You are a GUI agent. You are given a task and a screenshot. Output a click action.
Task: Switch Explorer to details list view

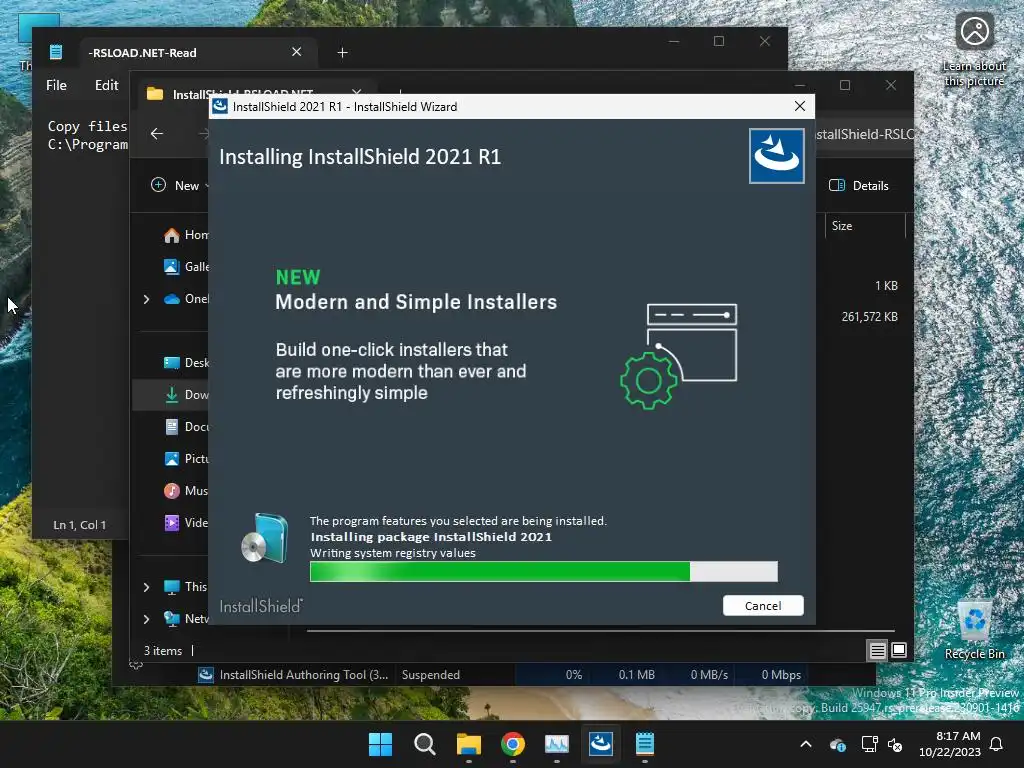pos(877,650)
